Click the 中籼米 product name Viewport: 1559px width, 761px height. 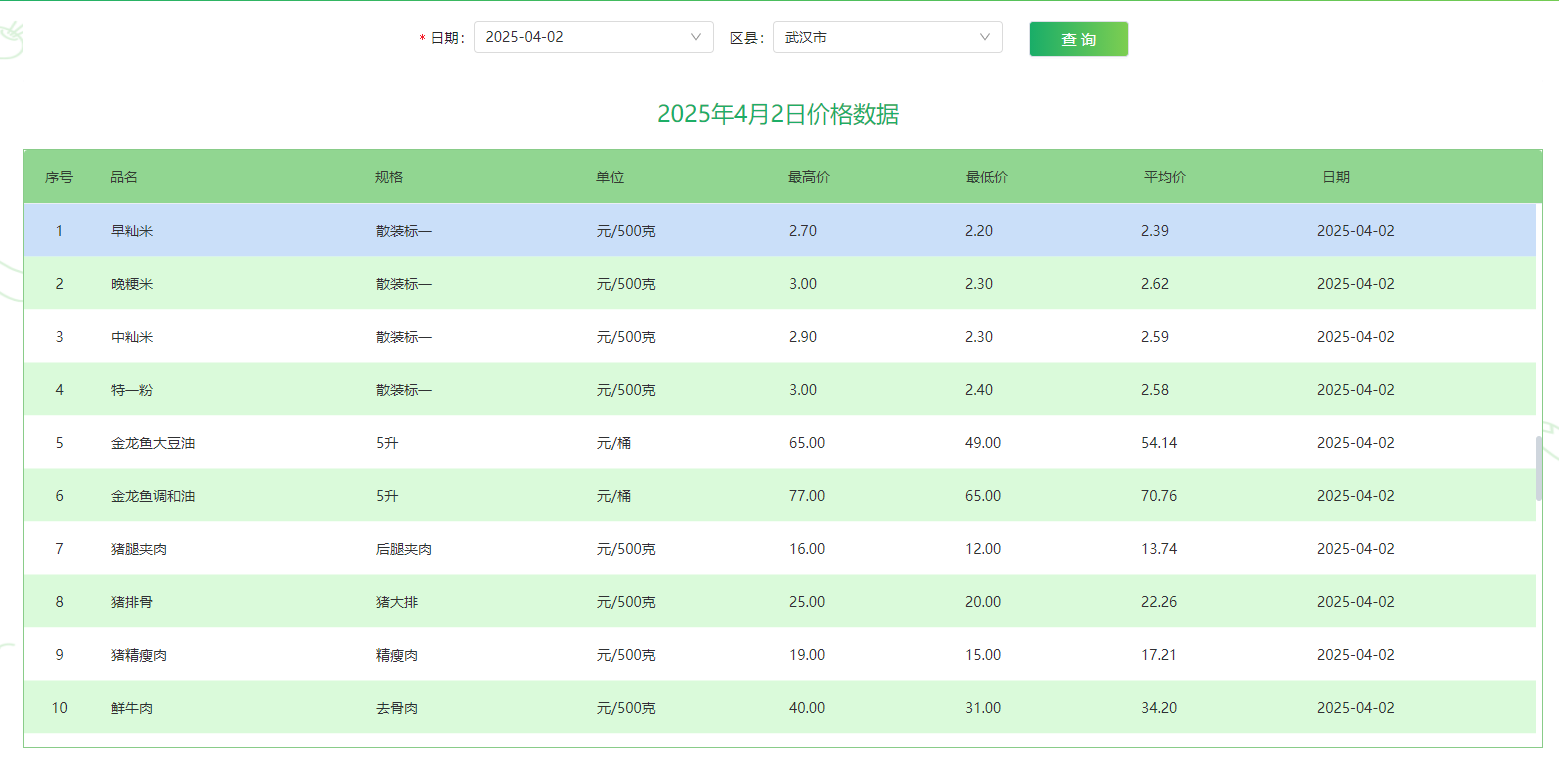click(132, 337)
